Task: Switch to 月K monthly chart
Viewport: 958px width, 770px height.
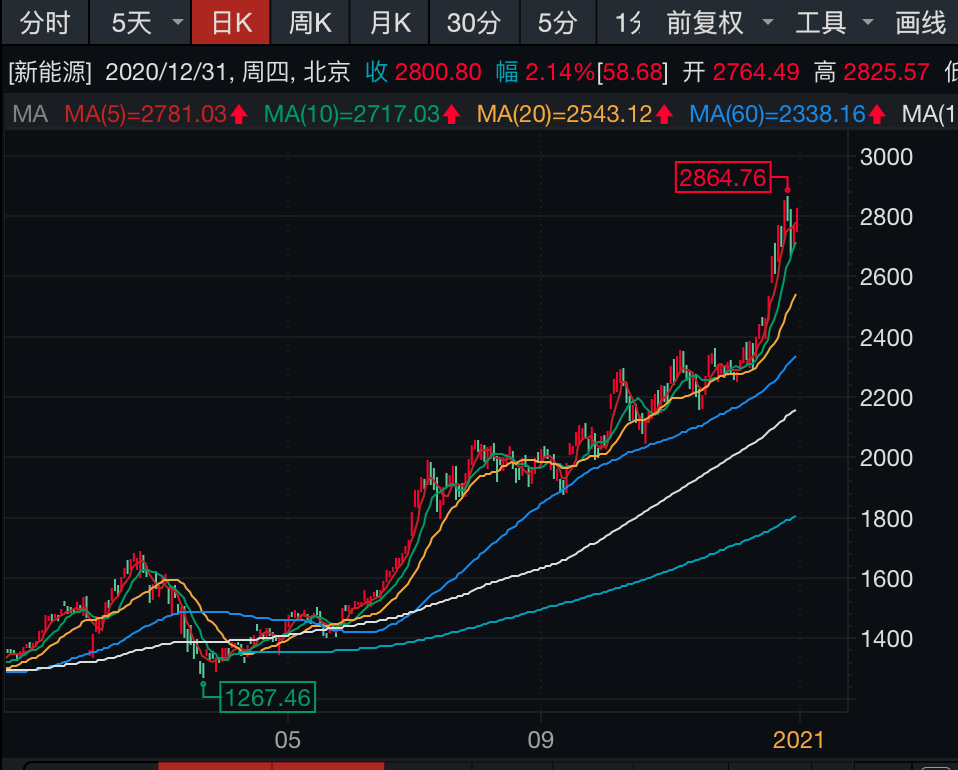Action: tap(390, 22)
